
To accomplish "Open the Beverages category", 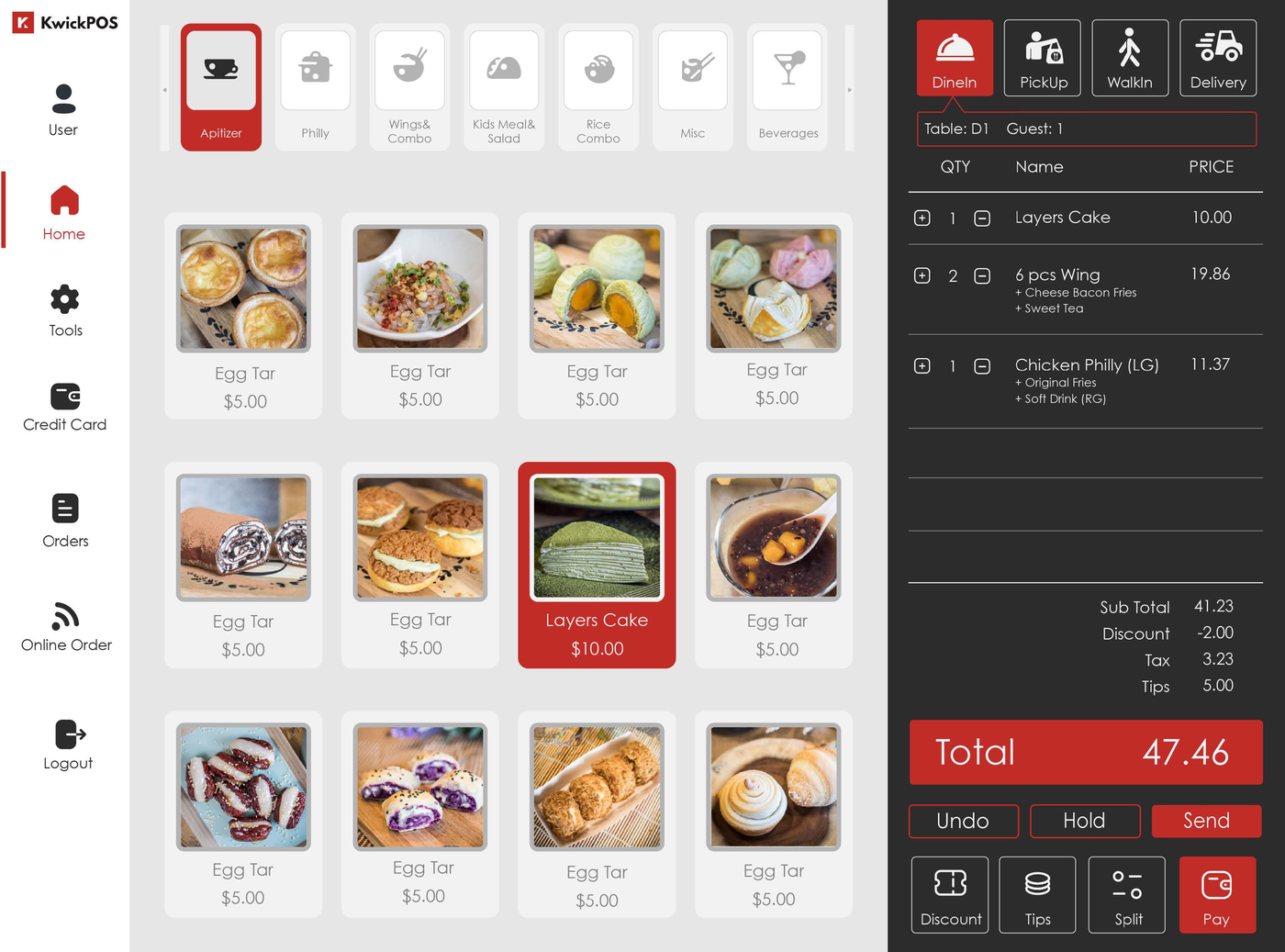I will (x=788, y=87).
